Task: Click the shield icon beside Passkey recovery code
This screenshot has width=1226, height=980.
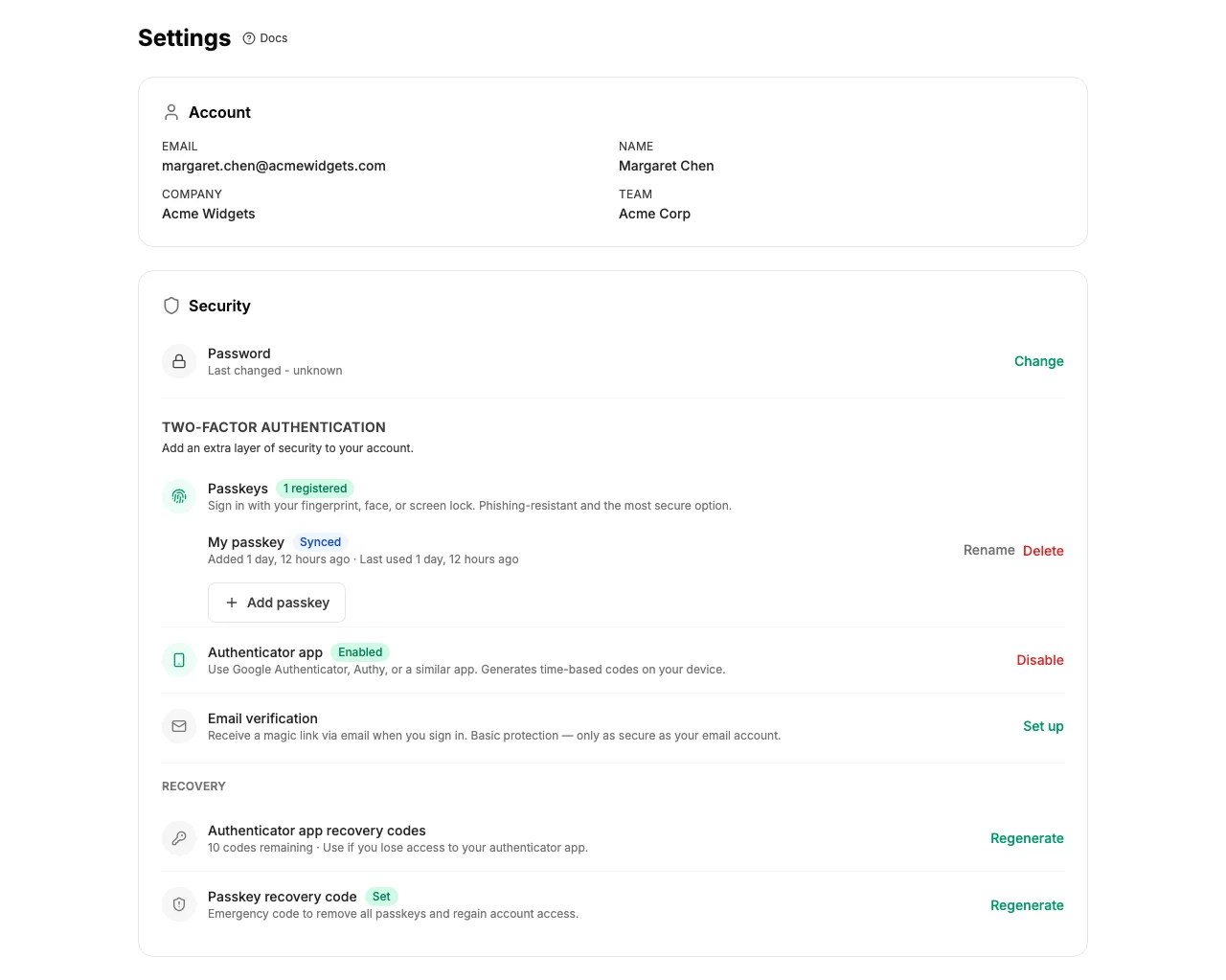Action: pos(179,903)
